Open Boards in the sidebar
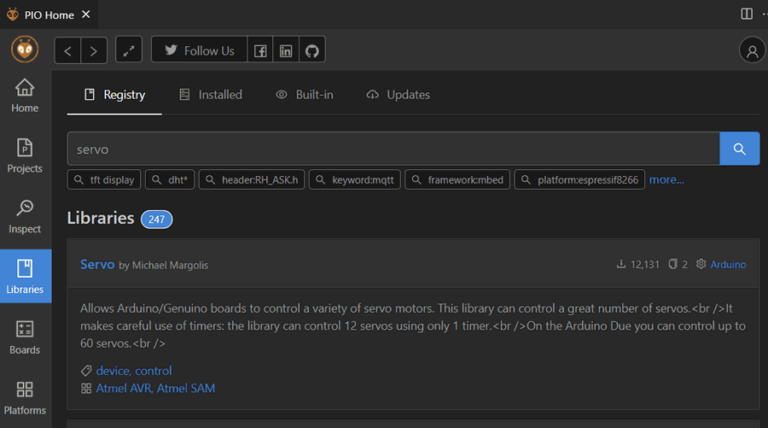Viewport: 768px width, 428px height. 25,337
